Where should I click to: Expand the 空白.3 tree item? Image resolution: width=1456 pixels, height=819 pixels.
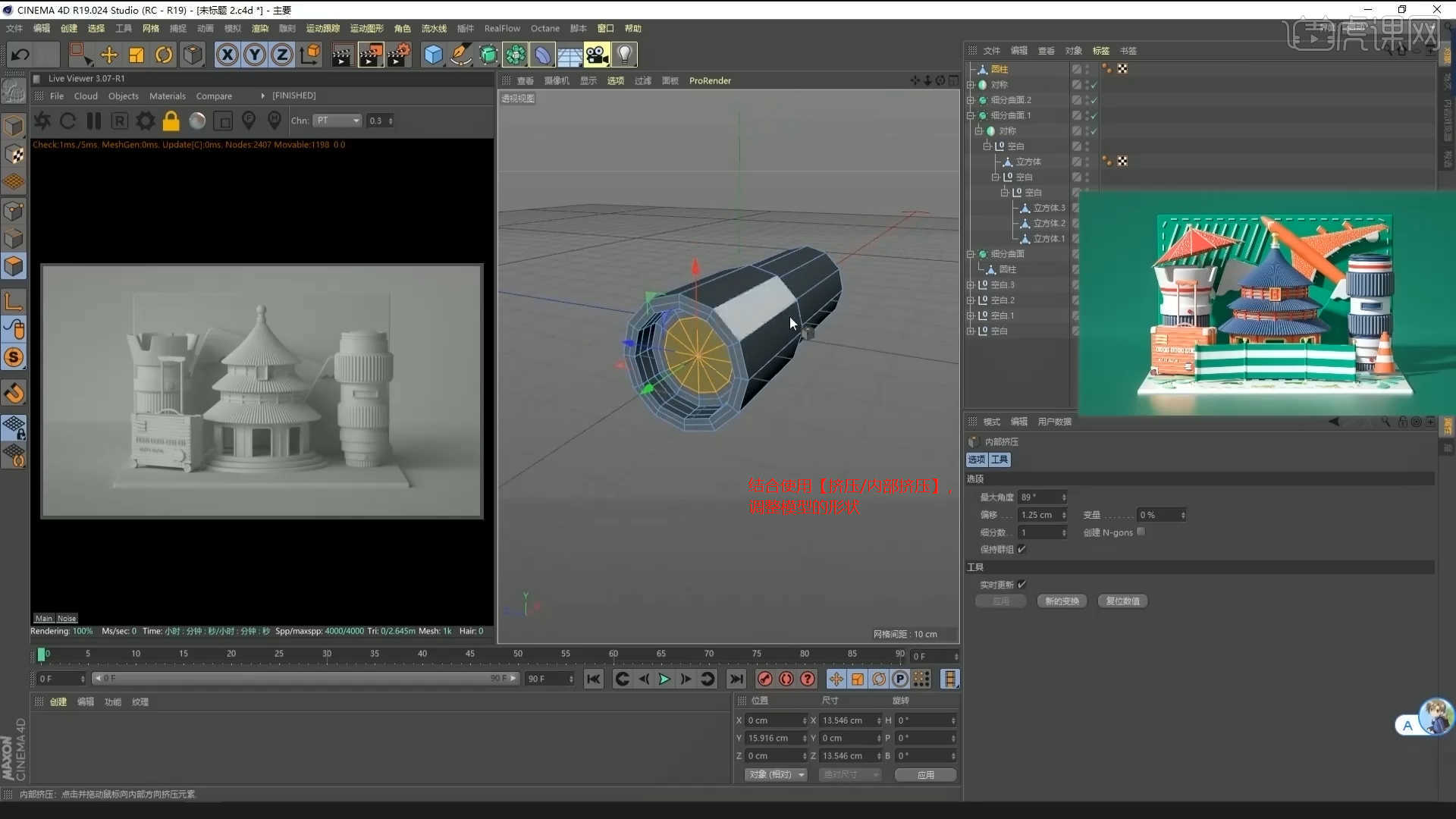(970, 285)
